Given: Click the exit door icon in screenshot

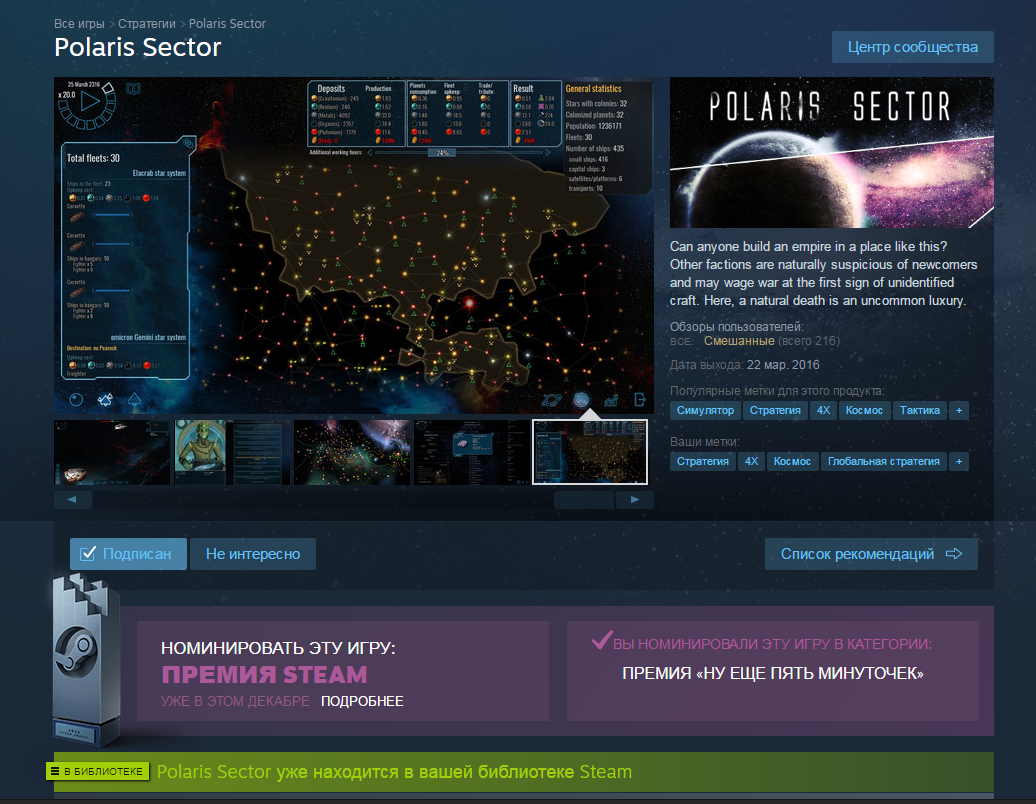Looking at the screenshot, I should 640,399.
